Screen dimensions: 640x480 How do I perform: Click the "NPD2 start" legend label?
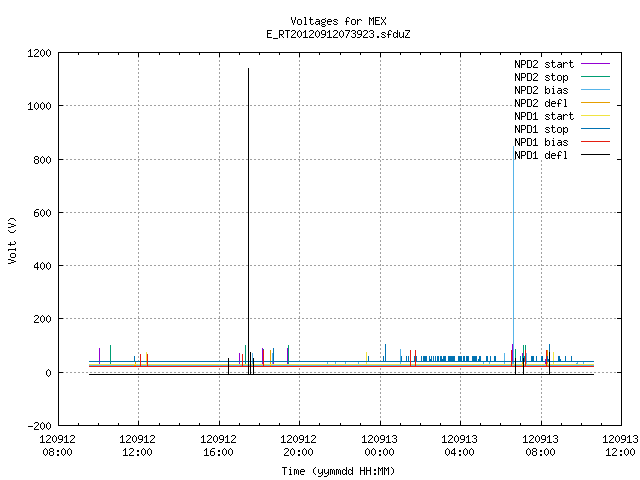(x=544, y=64)
